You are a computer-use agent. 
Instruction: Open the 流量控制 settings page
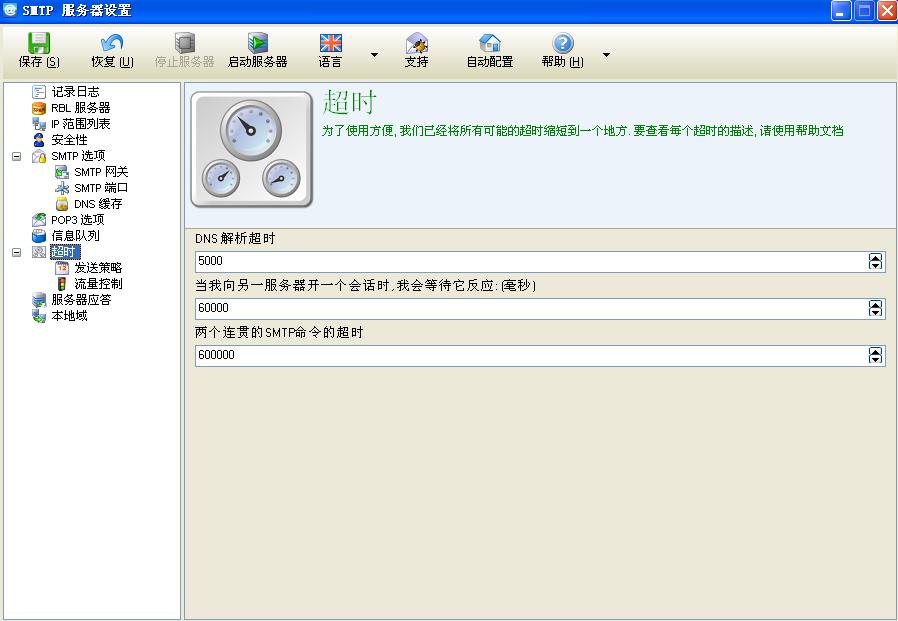(x=98, y=284)
